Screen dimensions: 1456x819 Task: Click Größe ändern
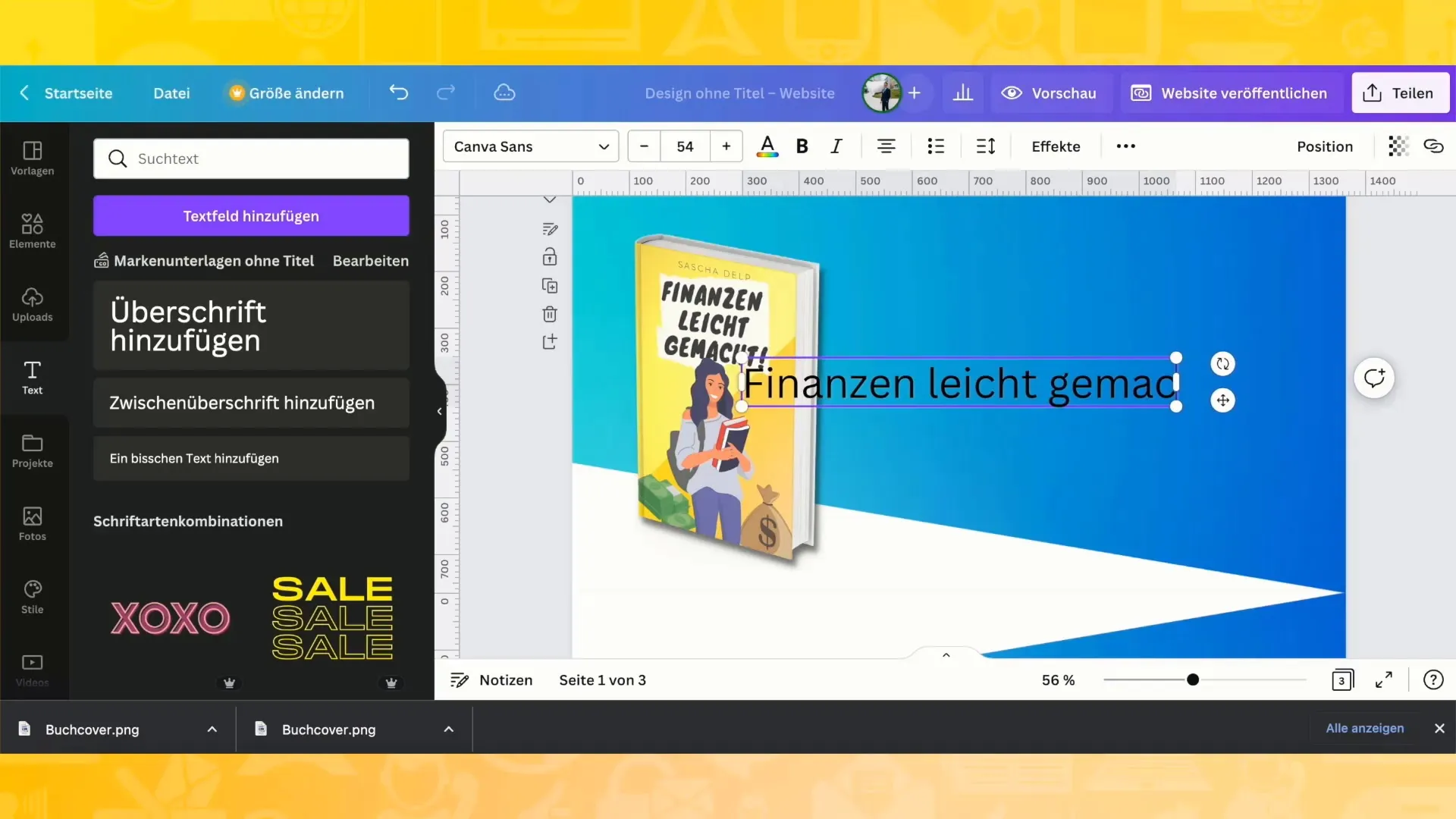point(287,93)
